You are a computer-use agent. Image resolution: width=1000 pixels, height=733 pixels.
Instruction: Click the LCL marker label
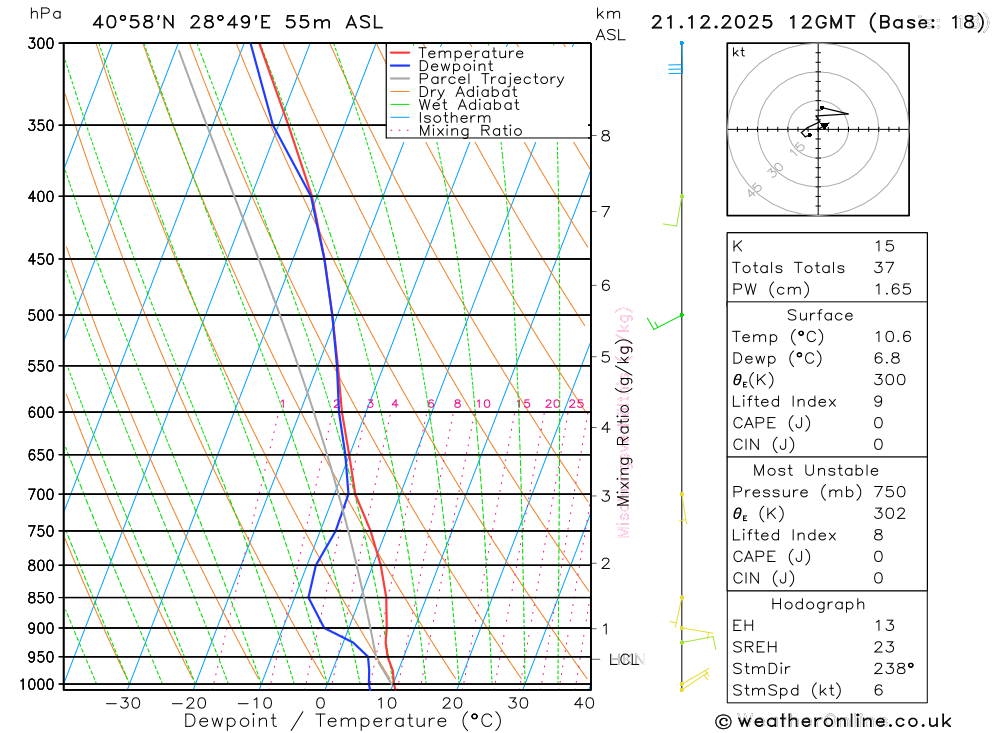click(x=624, y=660)
